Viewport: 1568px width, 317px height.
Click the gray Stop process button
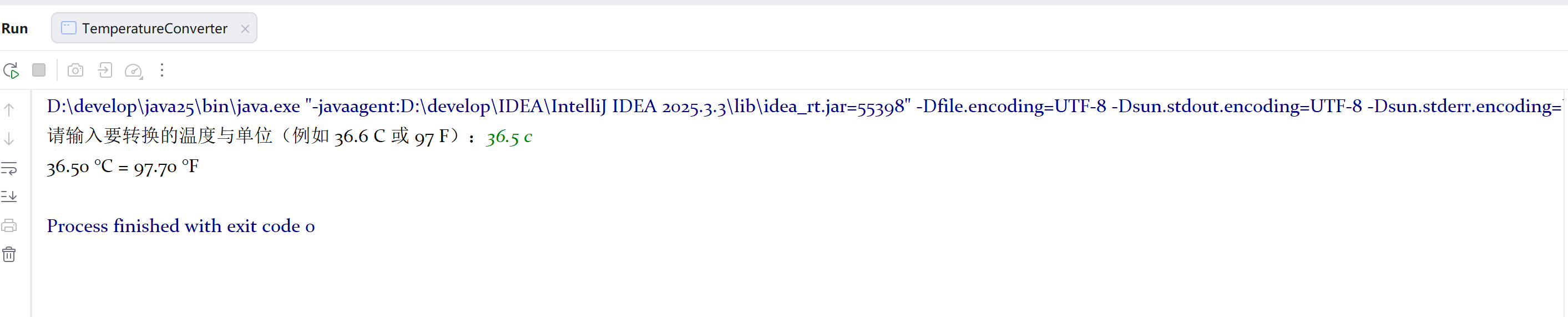39,70
